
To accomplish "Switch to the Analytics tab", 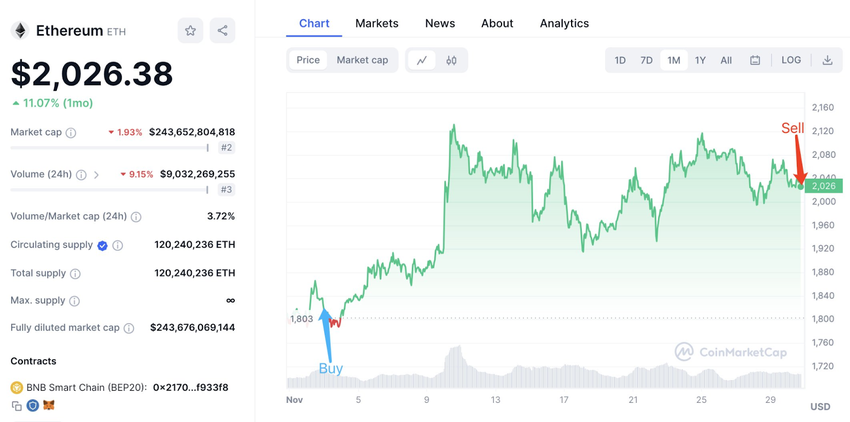I will [x=564, y=23].
